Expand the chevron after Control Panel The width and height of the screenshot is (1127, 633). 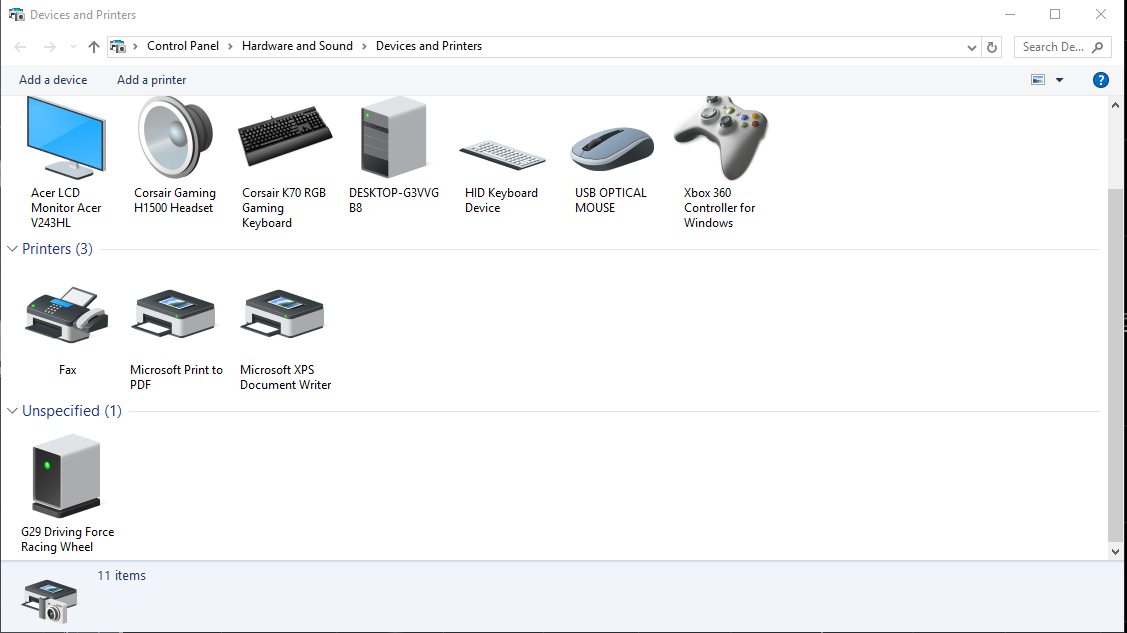[231, 46]
